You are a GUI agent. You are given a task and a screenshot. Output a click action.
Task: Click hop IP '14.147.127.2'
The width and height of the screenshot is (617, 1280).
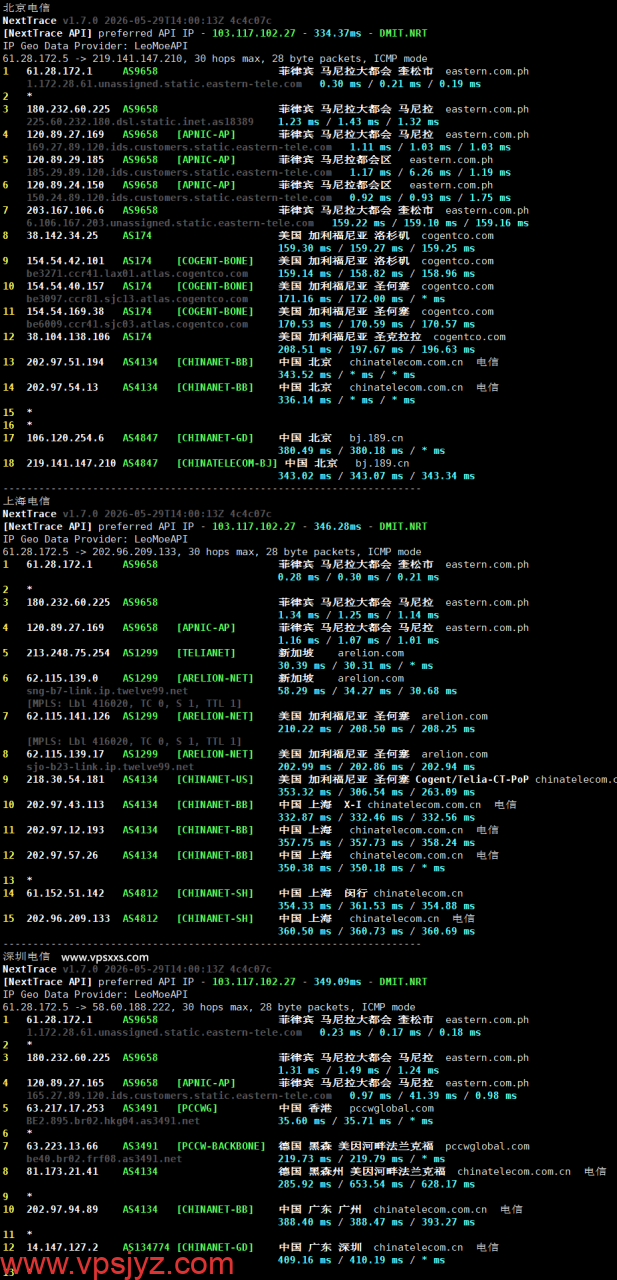click(62, 1247)
